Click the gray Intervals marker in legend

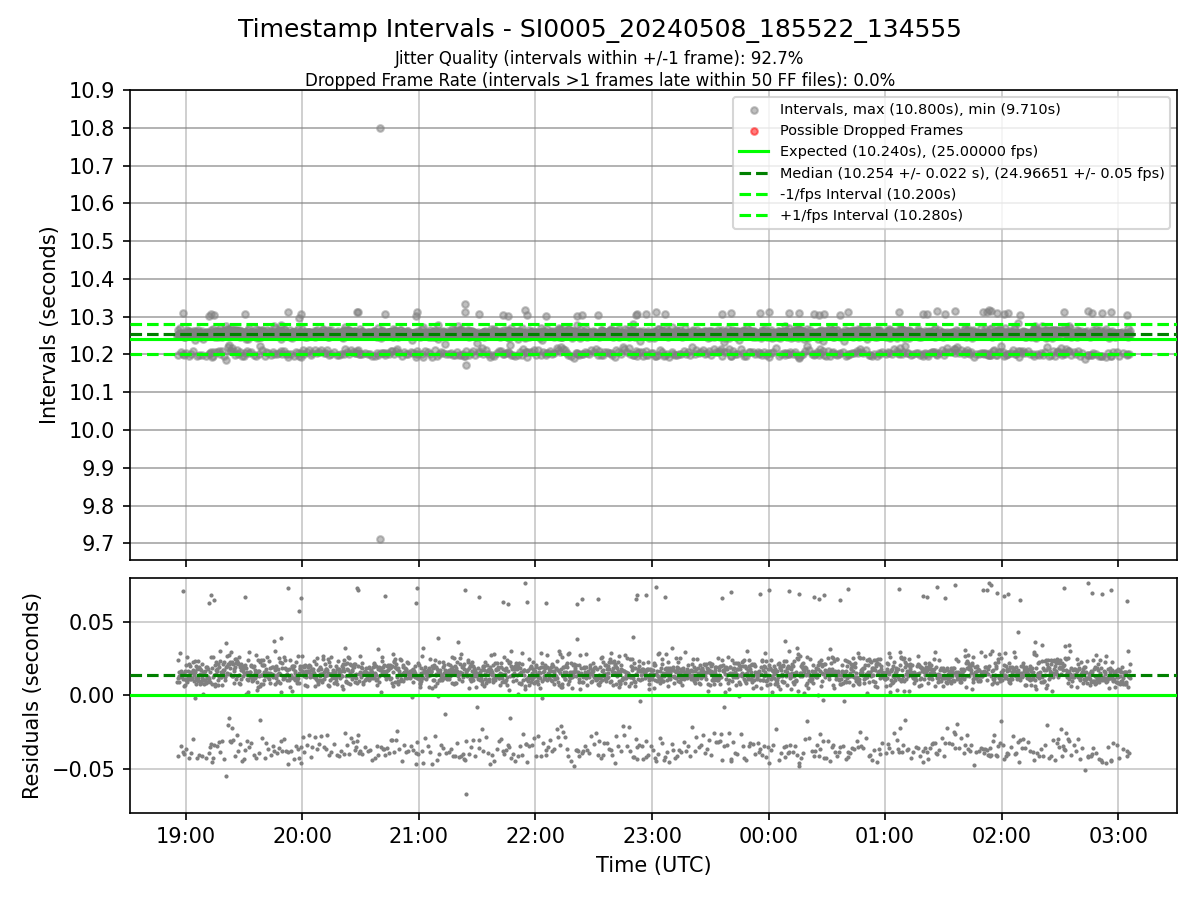(754, 109)
